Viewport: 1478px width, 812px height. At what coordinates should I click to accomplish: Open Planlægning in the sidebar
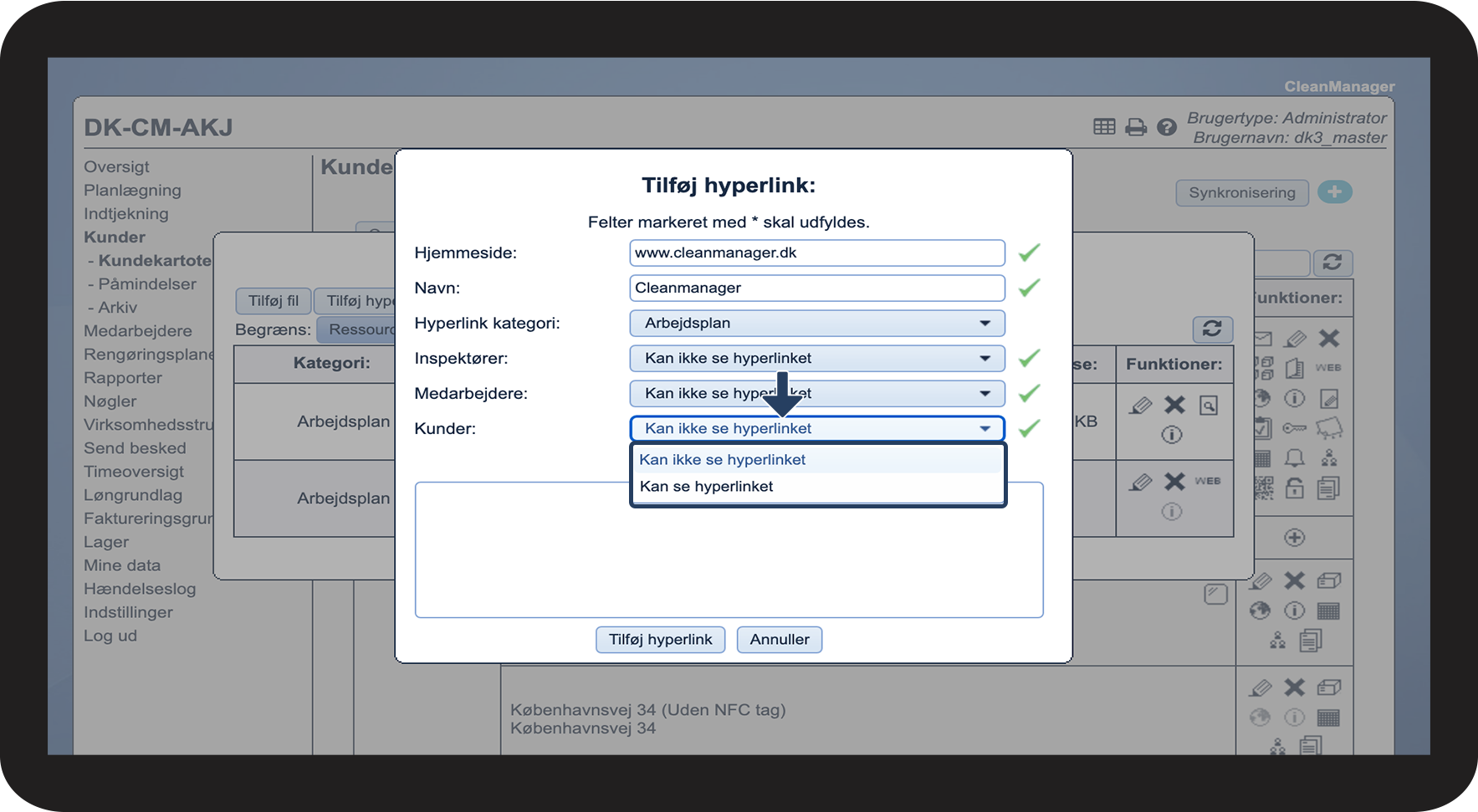(132, 190)
